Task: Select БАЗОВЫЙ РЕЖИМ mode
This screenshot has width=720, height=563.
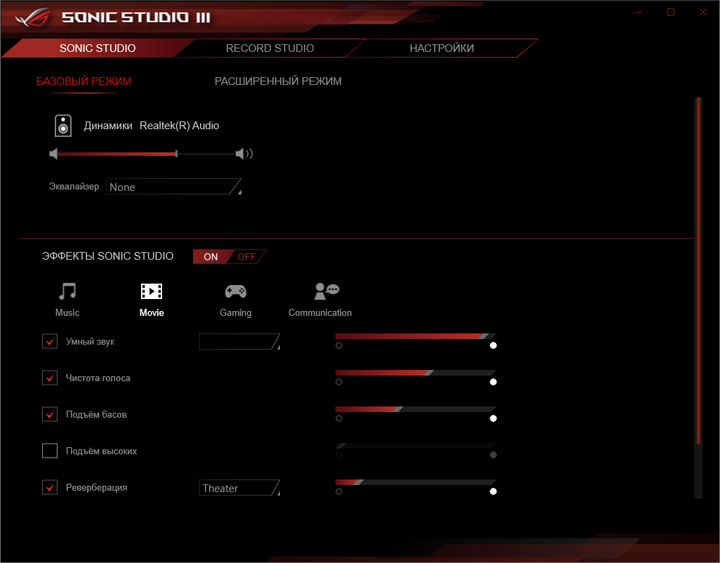Action: pos(84,81)
